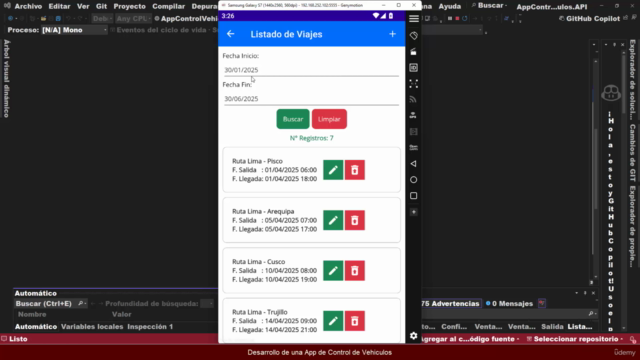Pick the Fecha Fin date field

311,99
